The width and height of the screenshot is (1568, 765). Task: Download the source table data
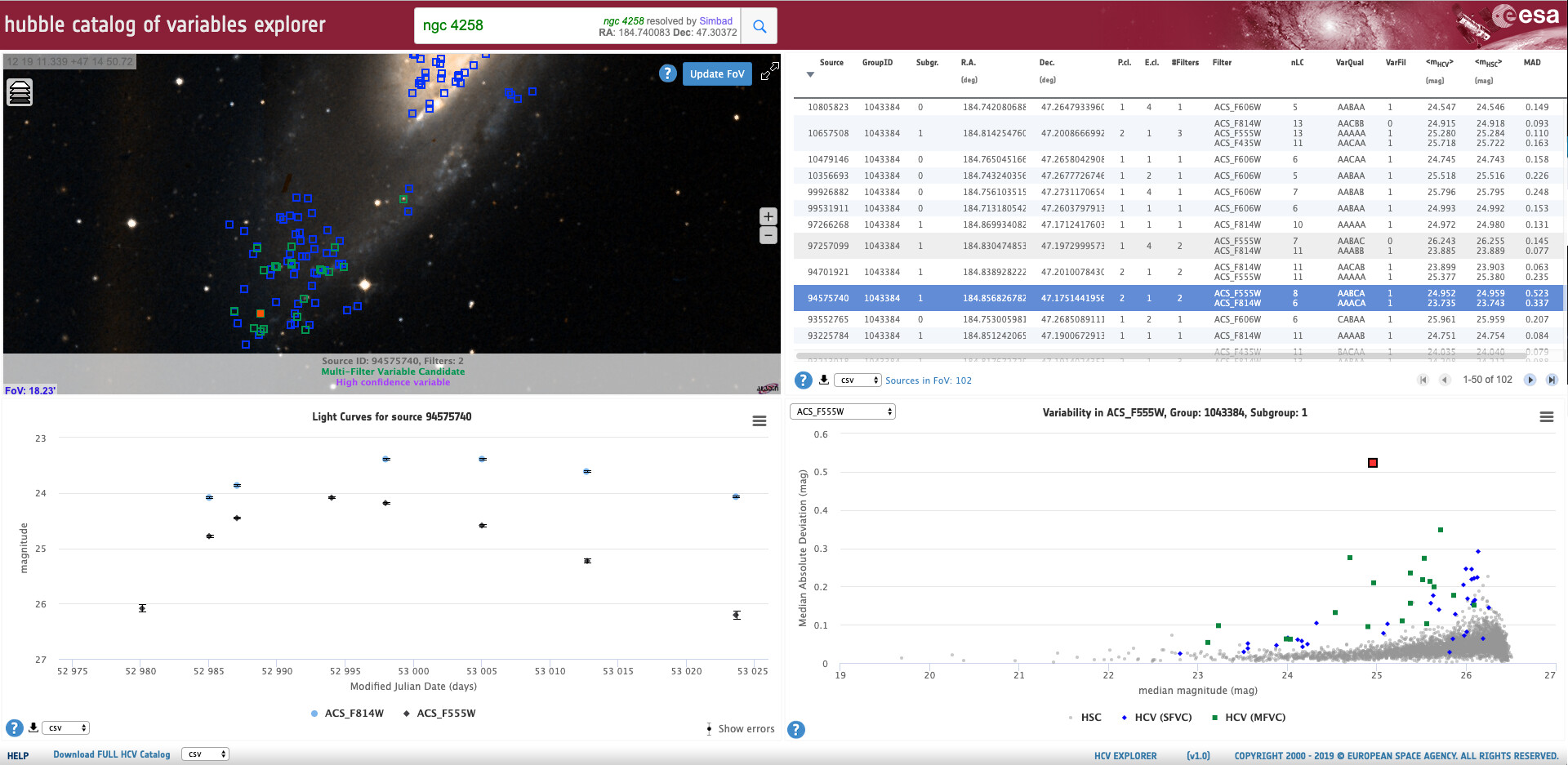(824, 380)
